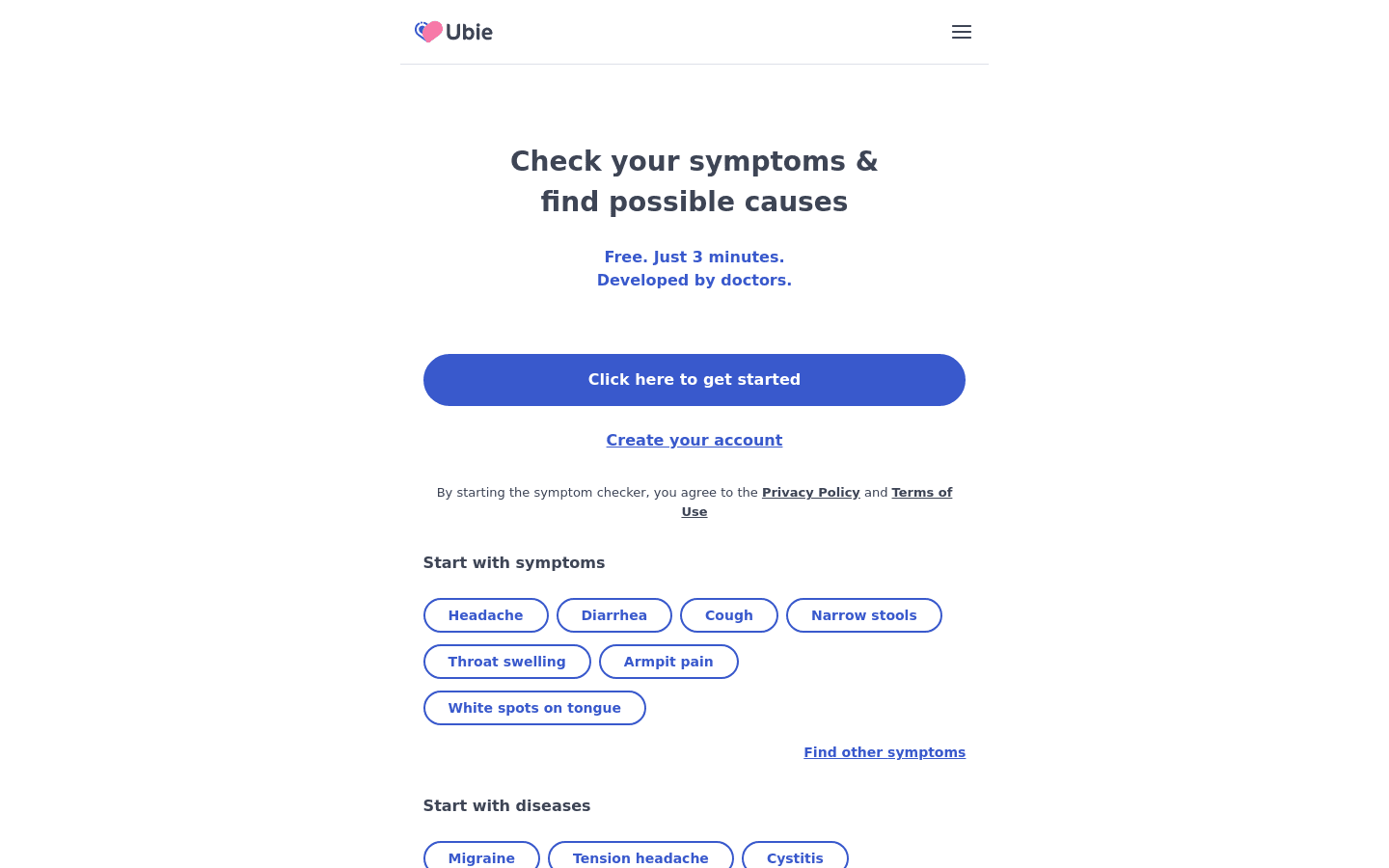The image size is (1389, 868).
Task: Select the Throat swelling symptom
Action: 507,662
